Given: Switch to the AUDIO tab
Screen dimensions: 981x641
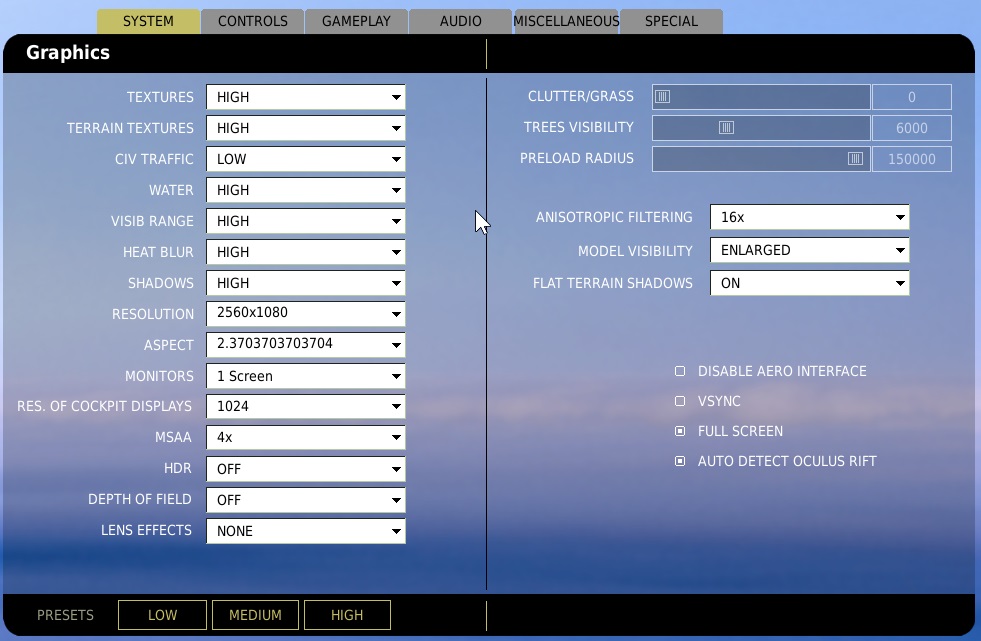Looking at the screenshot, I should point(460,21).
